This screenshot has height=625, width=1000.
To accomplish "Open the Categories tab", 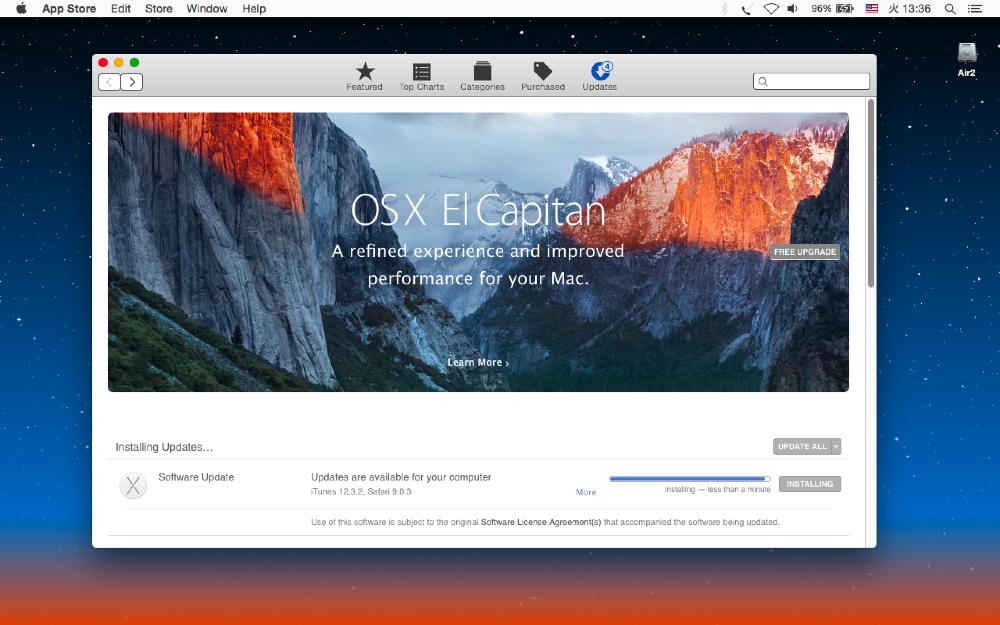I will pos(482,77).
